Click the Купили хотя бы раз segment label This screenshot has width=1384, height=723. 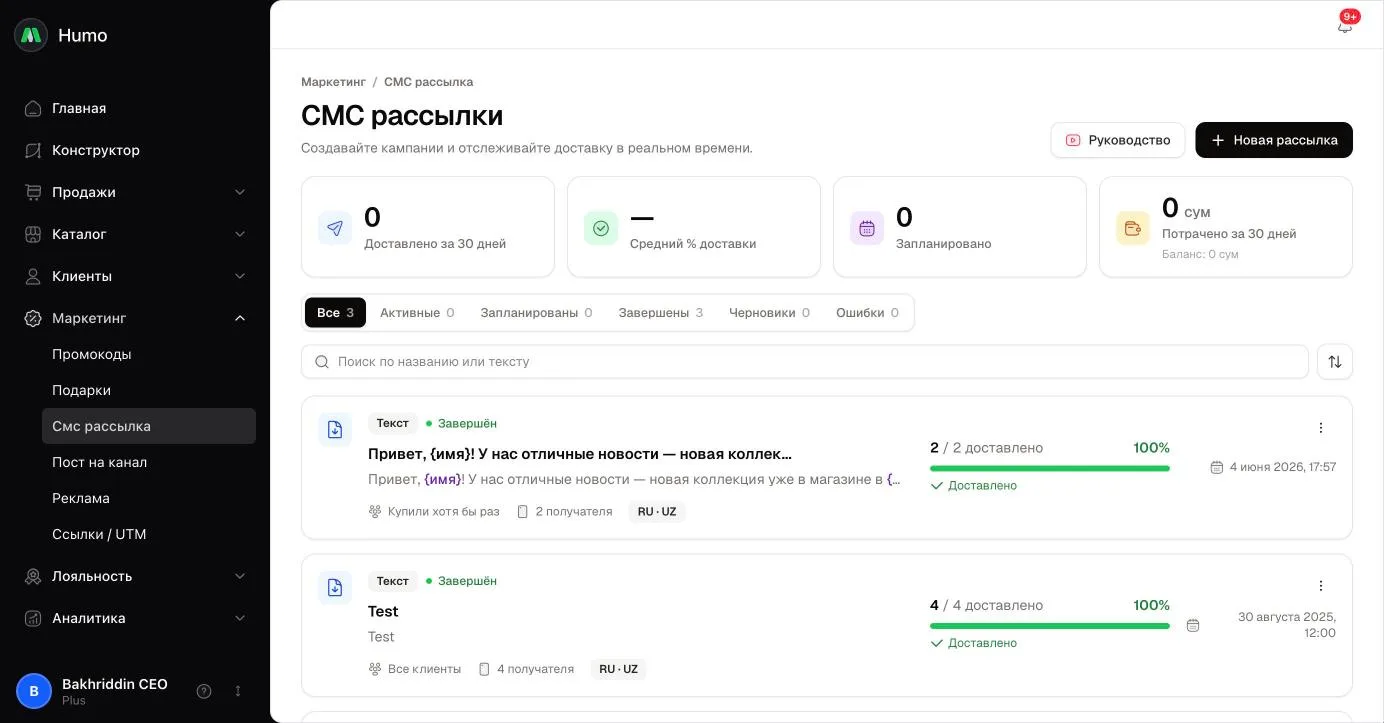(x=444, y=512)
